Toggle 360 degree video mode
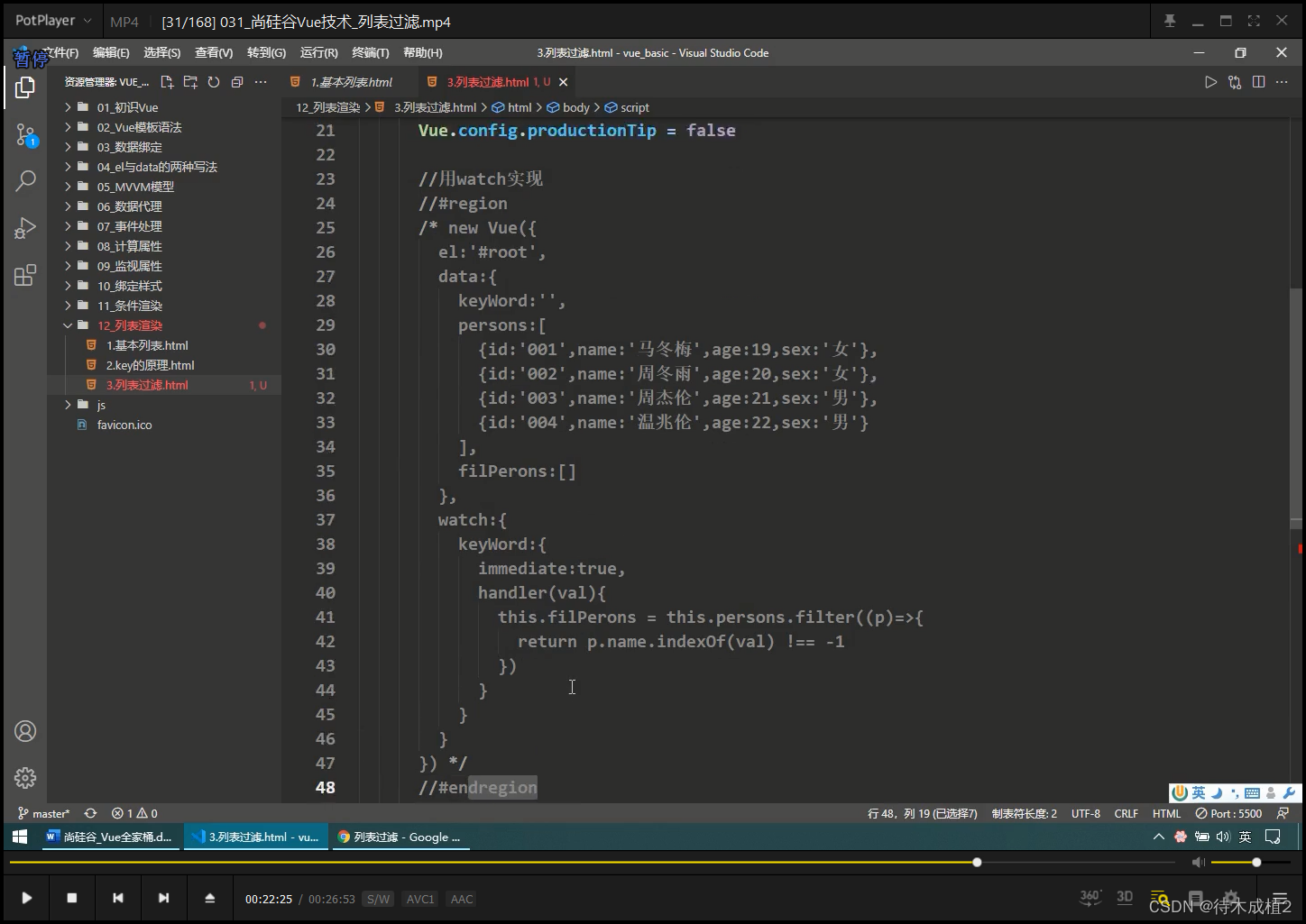 click(1090, 897)
